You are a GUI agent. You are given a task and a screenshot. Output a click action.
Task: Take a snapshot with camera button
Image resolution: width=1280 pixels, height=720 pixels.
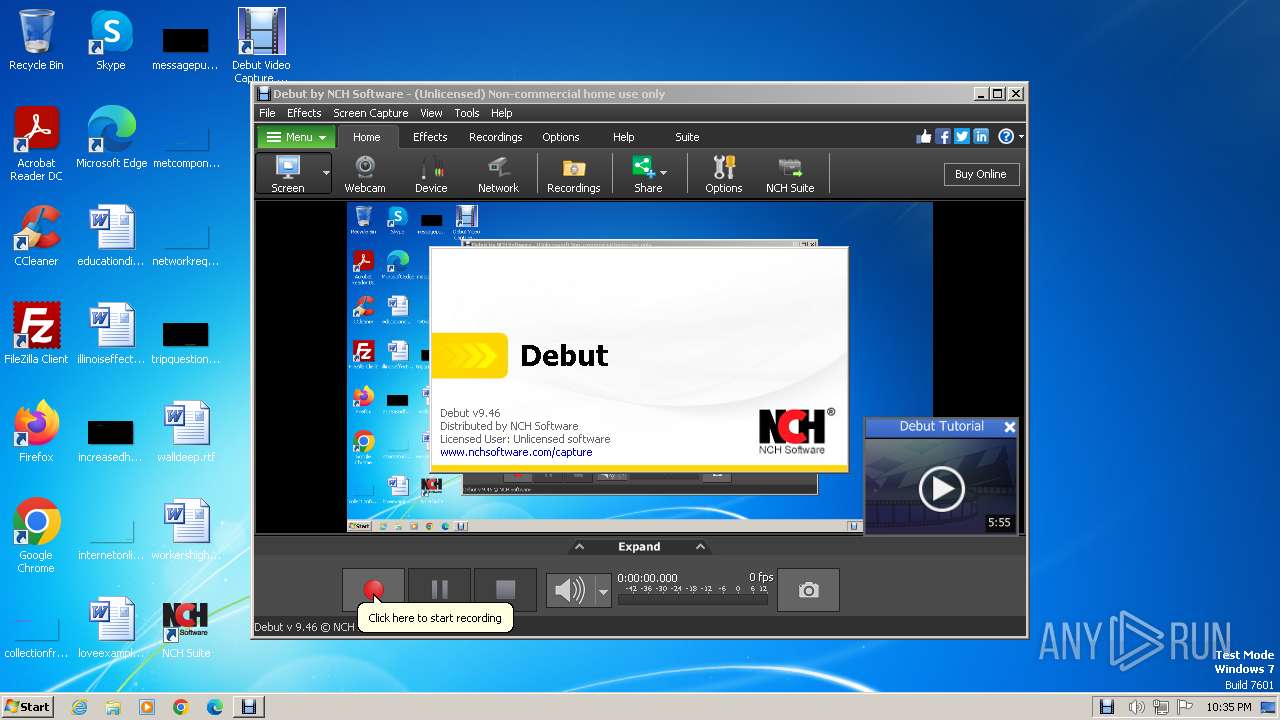tap(808, 590)
